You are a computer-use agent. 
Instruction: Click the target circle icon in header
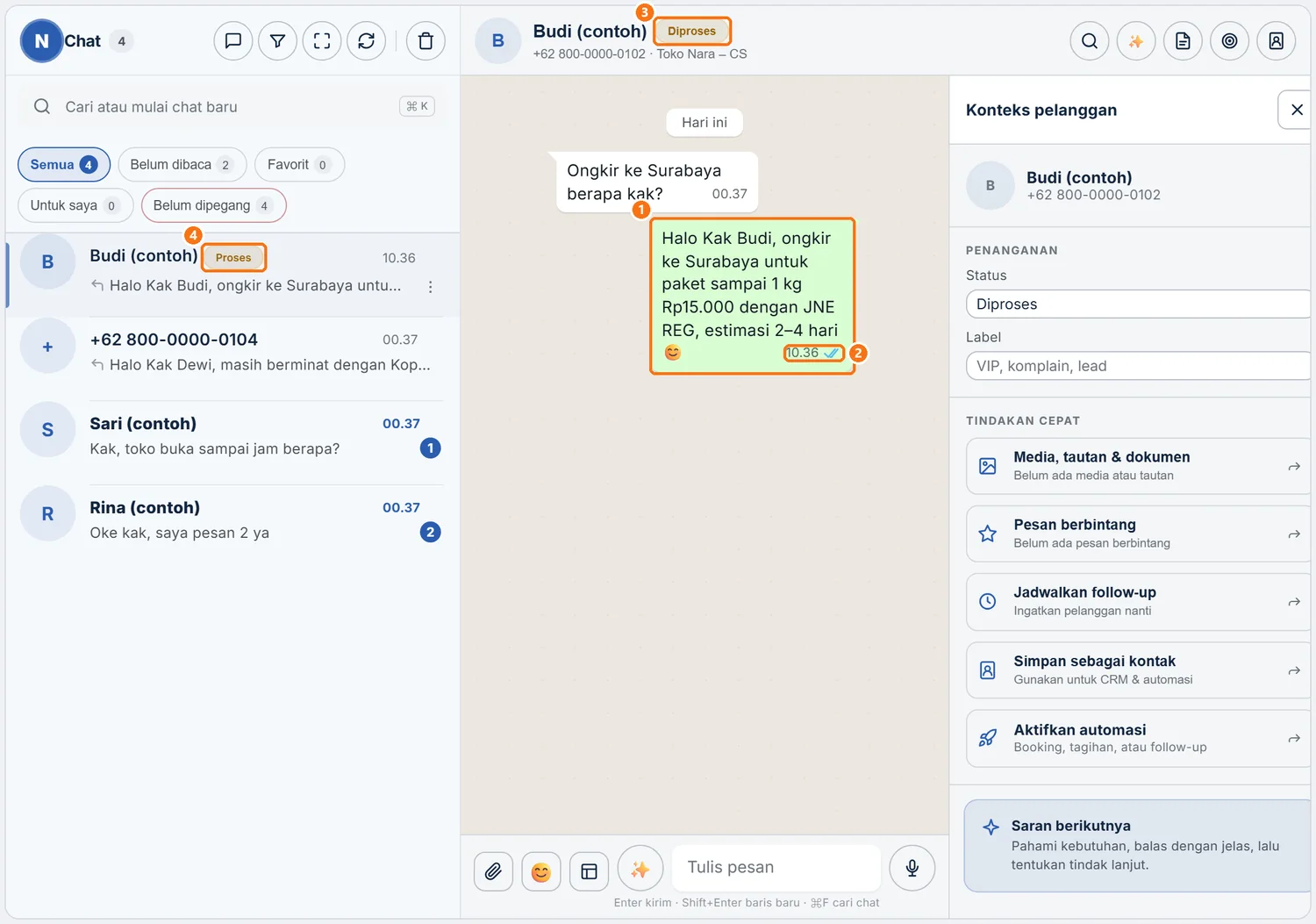[x=1230, y=40]
